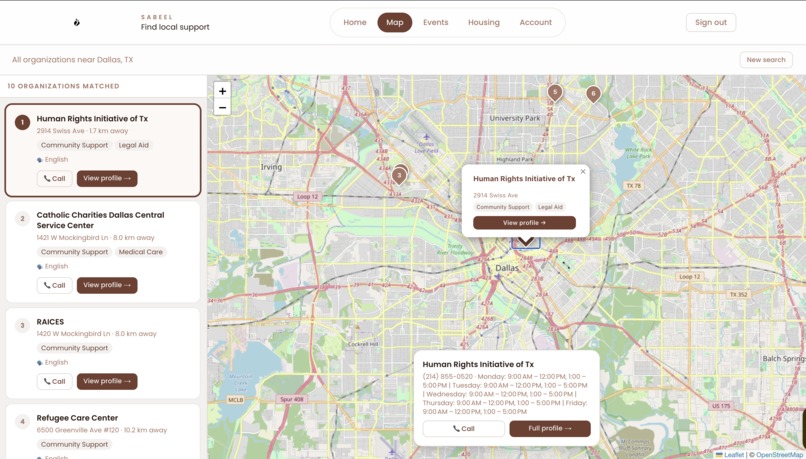Click View profile in the map popup
Image resolution: width=806 pixels, height=459 pixels.
(524, 223)
